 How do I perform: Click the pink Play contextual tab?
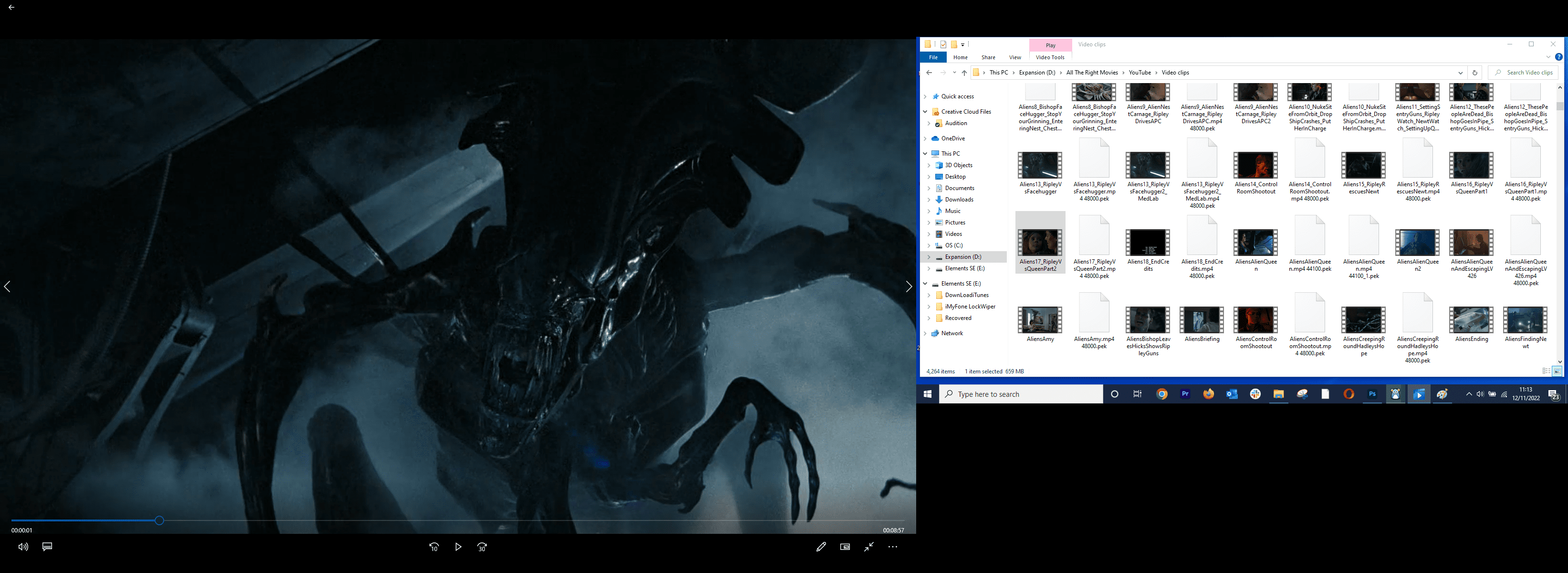(x=1051, y=45)
